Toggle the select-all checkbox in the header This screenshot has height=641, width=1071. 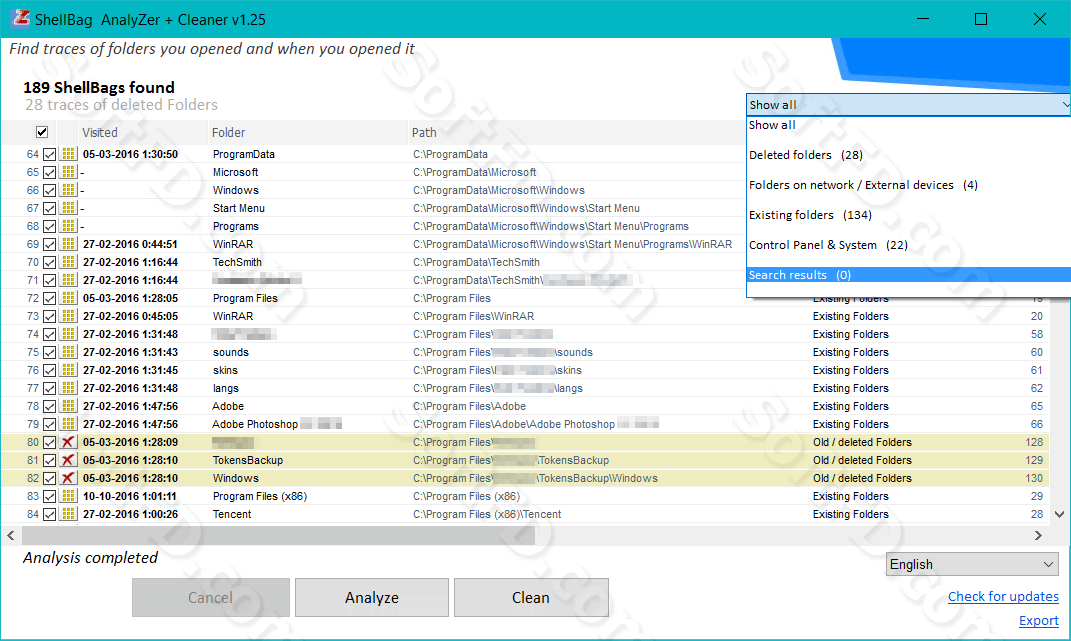tap(42, 132)
